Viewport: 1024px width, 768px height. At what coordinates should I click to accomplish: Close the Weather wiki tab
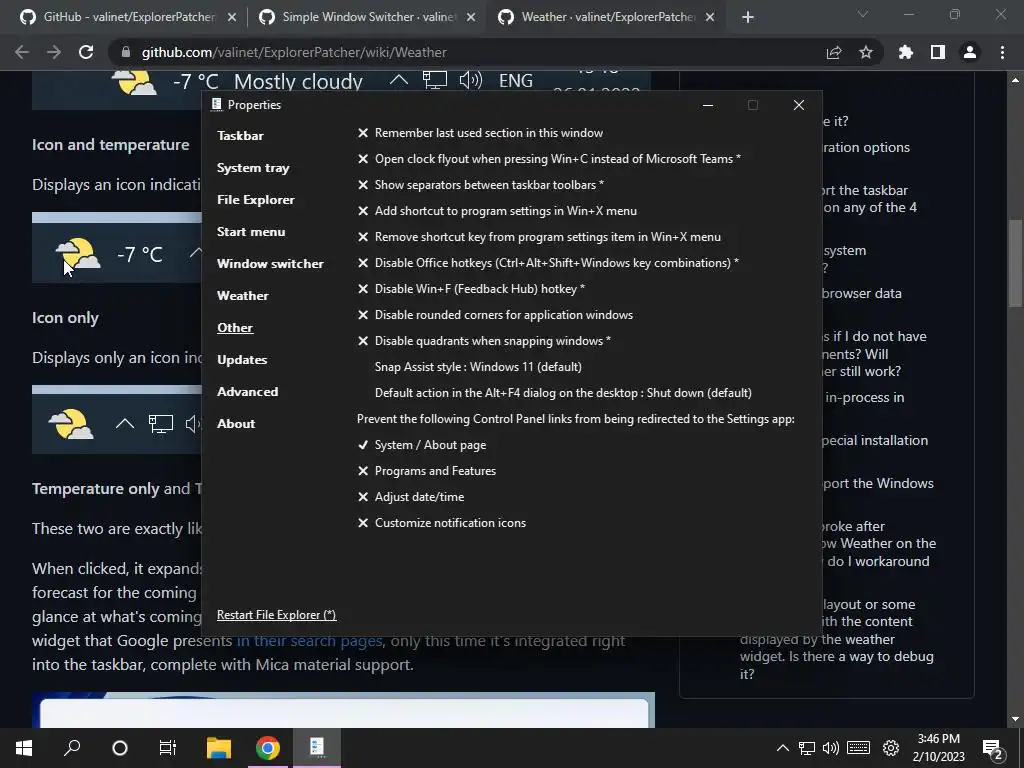[x=711, y=17]
